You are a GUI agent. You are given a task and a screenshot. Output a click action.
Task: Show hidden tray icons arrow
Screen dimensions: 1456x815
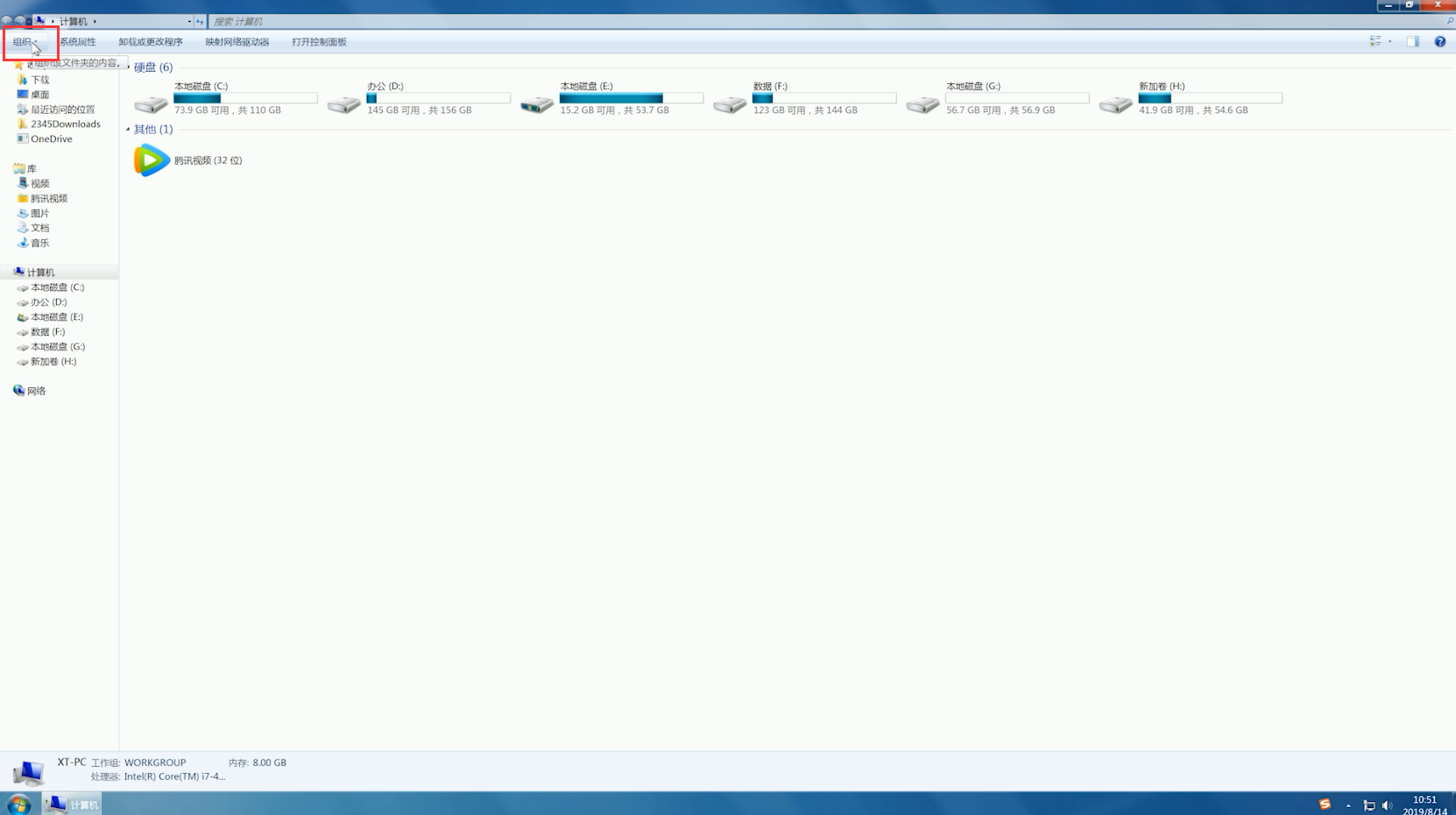click(x=1348, y=805)
